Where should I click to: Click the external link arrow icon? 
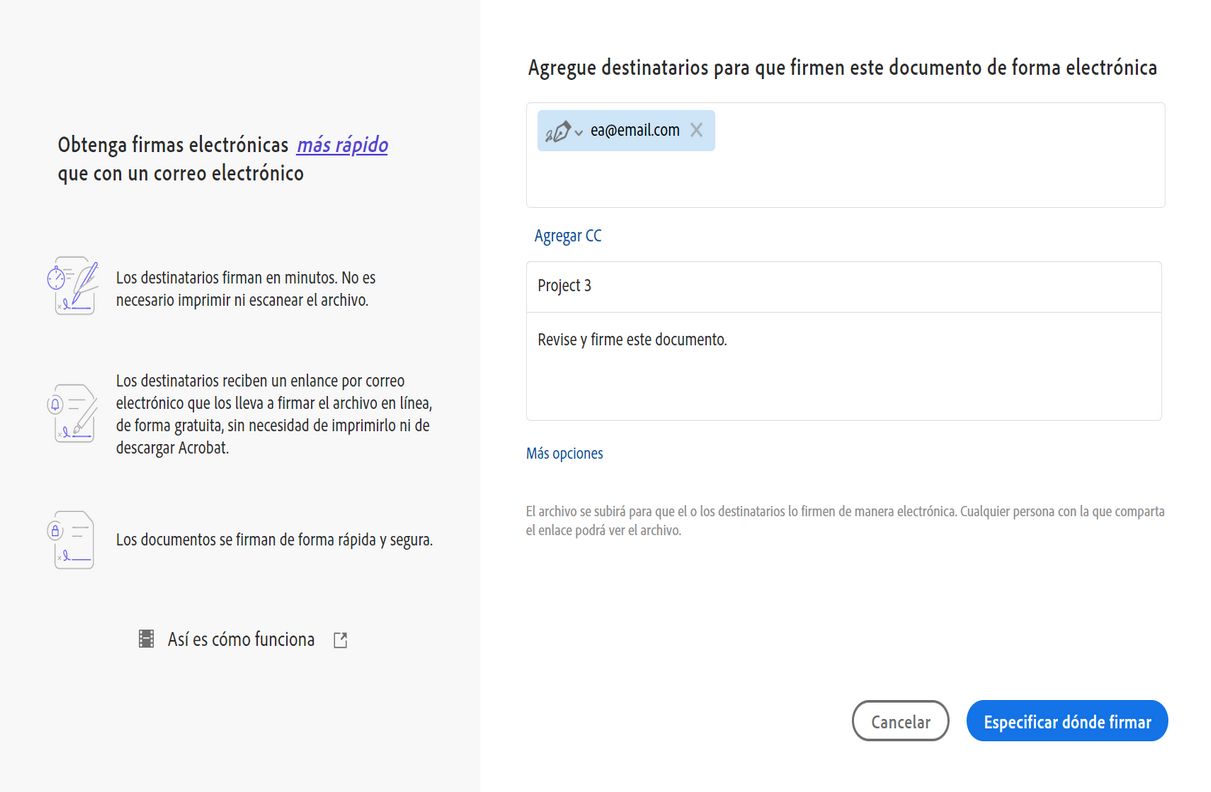coord(340,640)
